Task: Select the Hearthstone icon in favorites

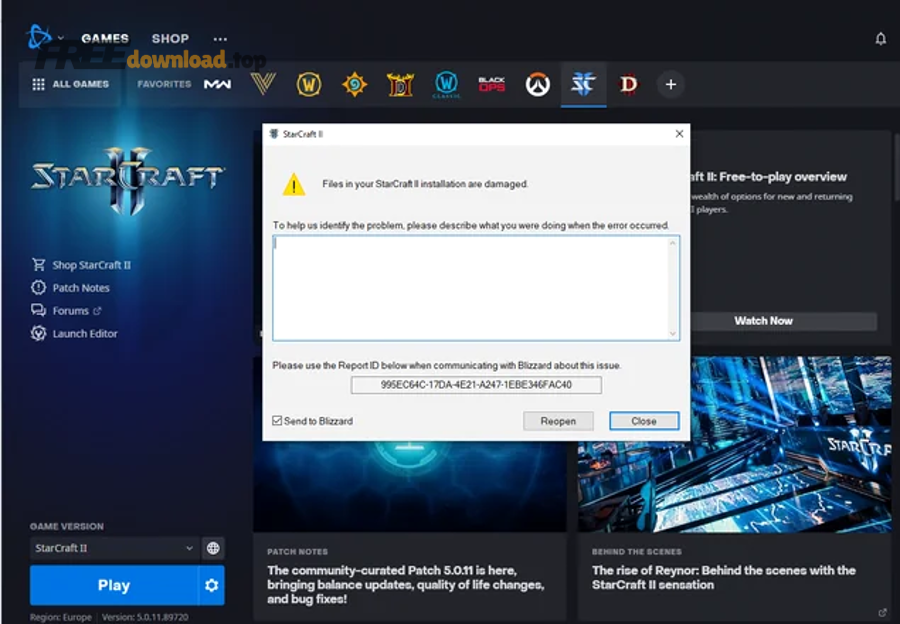Action: (354, 85)
